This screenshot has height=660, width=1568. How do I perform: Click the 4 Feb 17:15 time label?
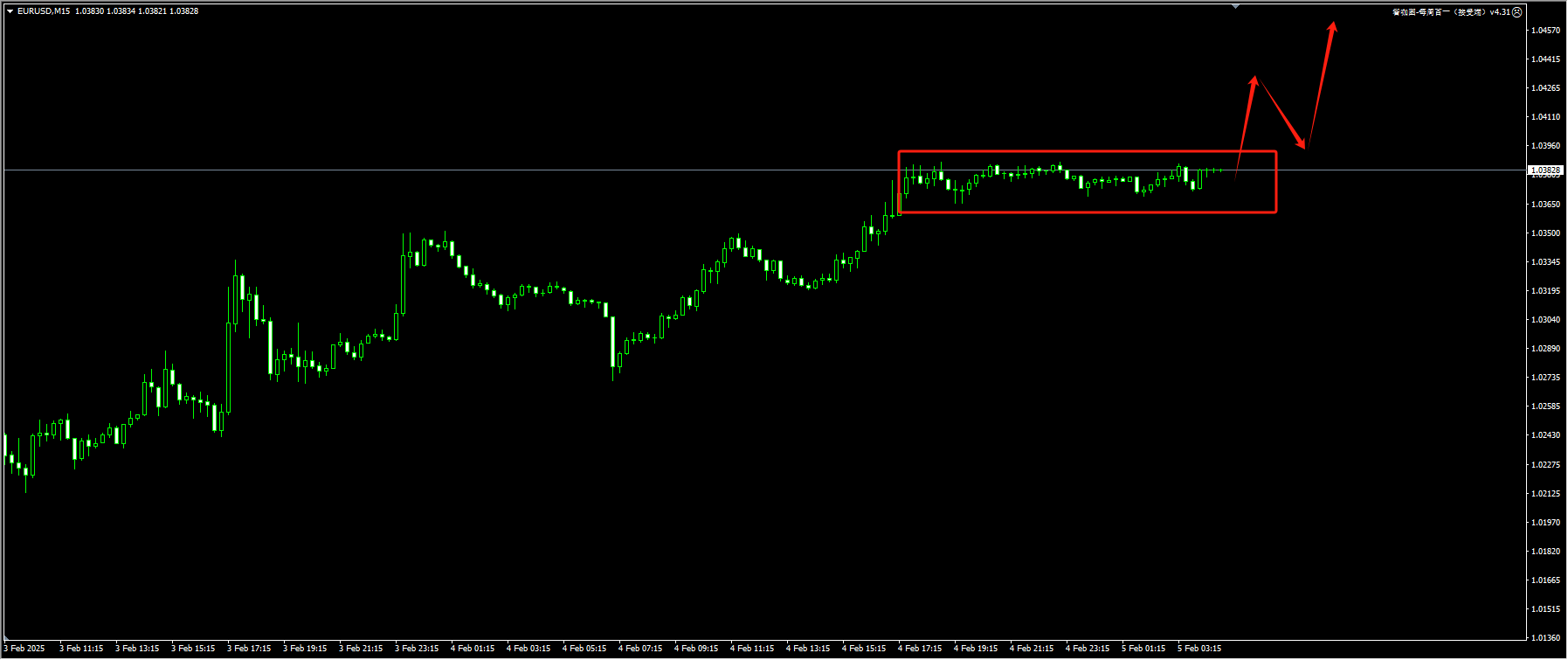920,649
